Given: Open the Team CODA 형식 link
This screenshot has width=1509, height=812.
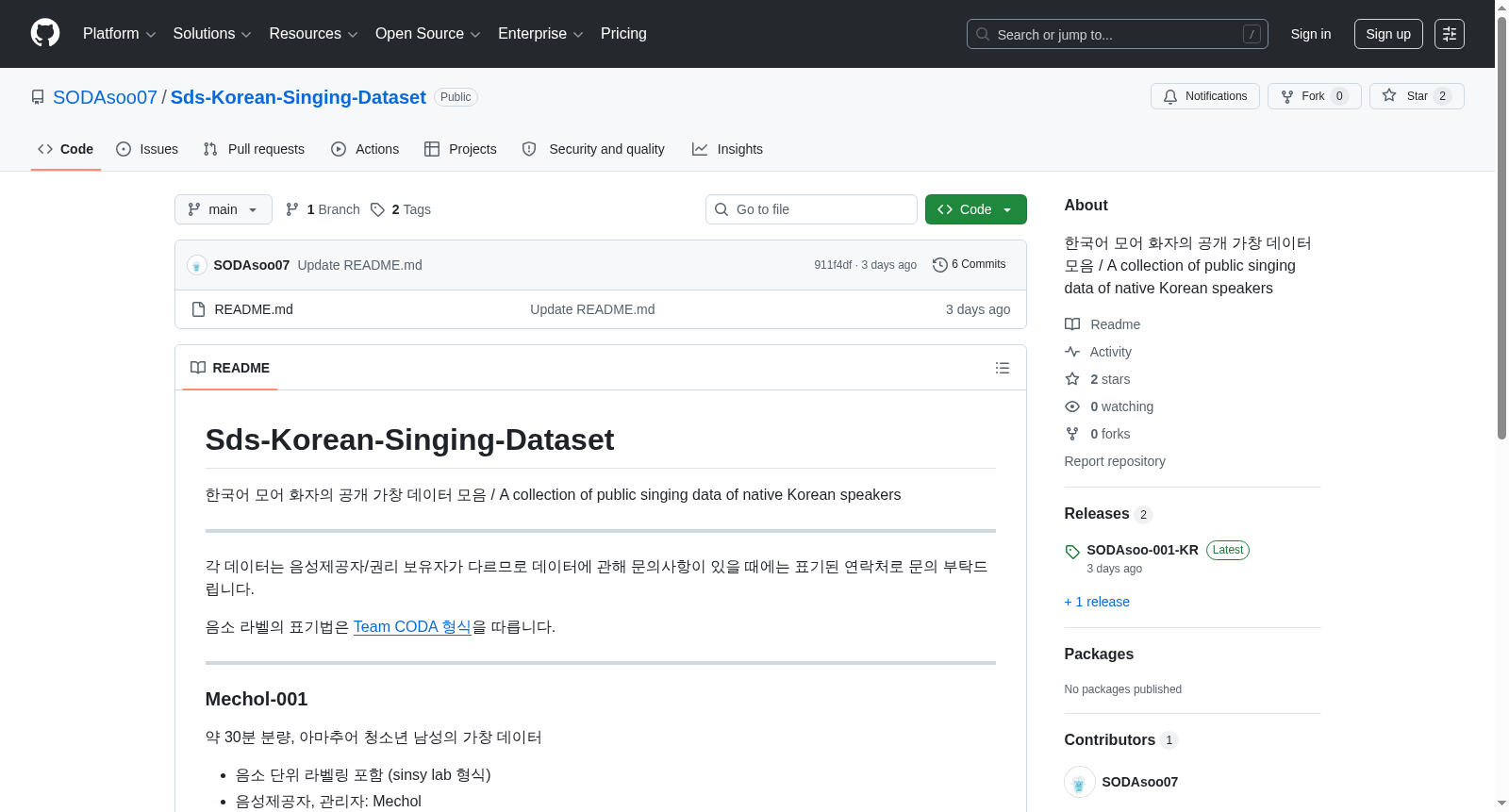Looking at the screenshot, I should pos(412,627).
